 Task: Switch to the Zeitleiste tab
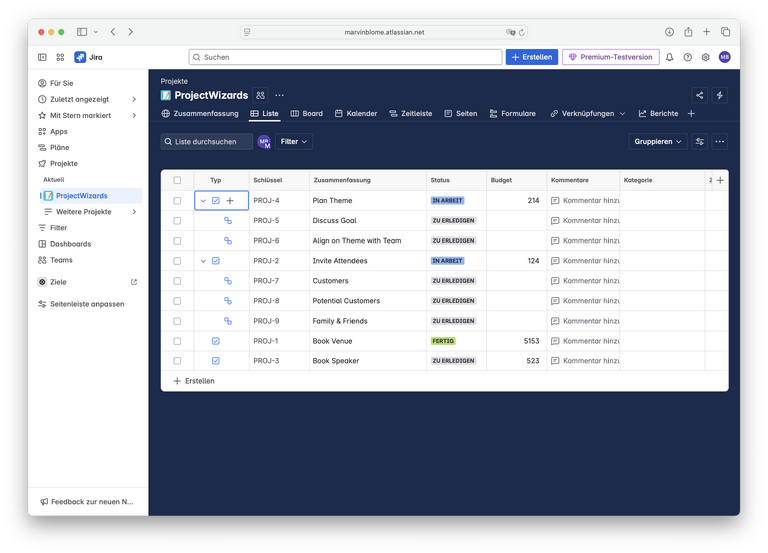(410, 114)
